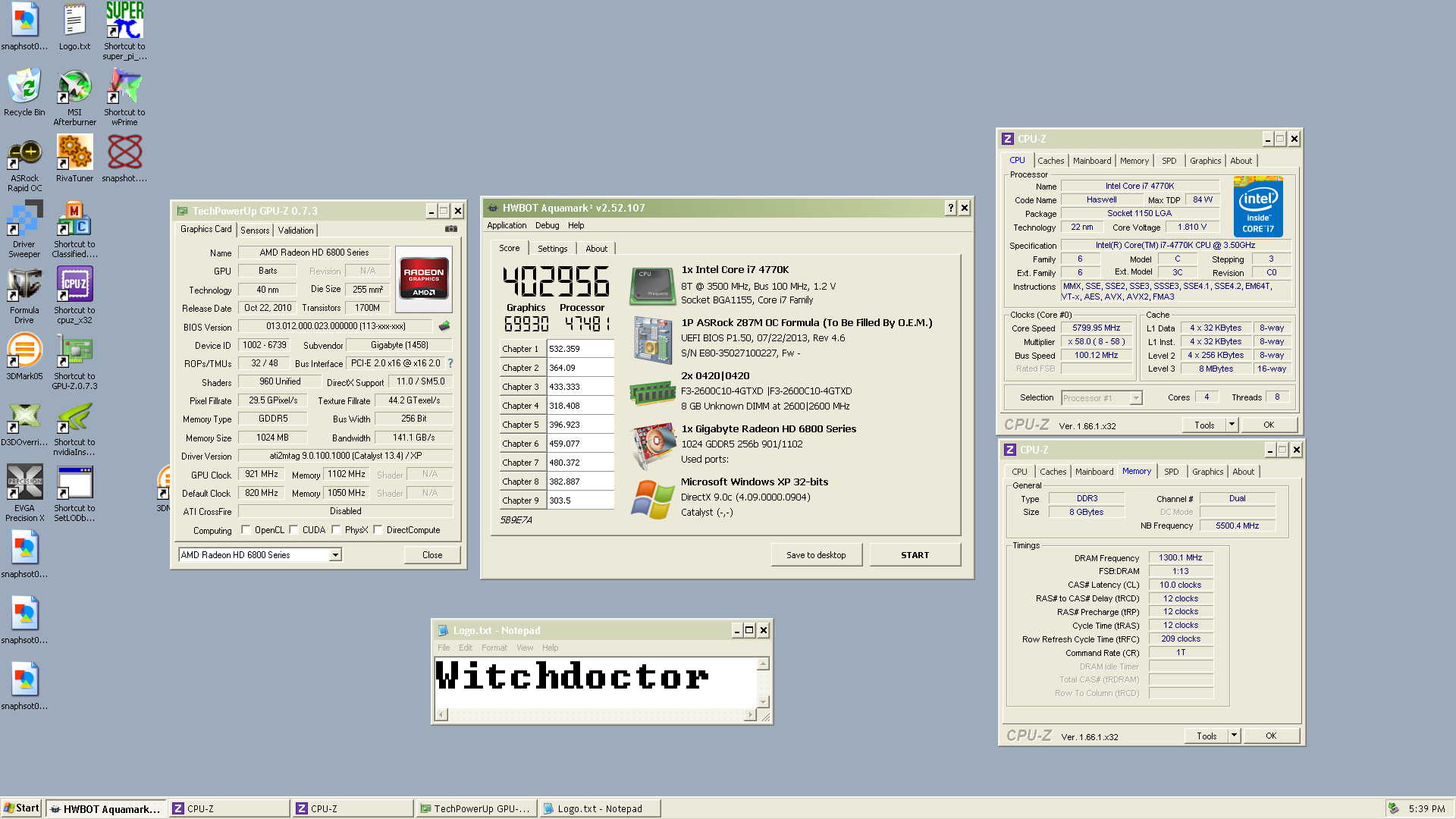Open the D3DOverrider desktop icon
The width and height of the screenshot is (1456, 819).
24,424
